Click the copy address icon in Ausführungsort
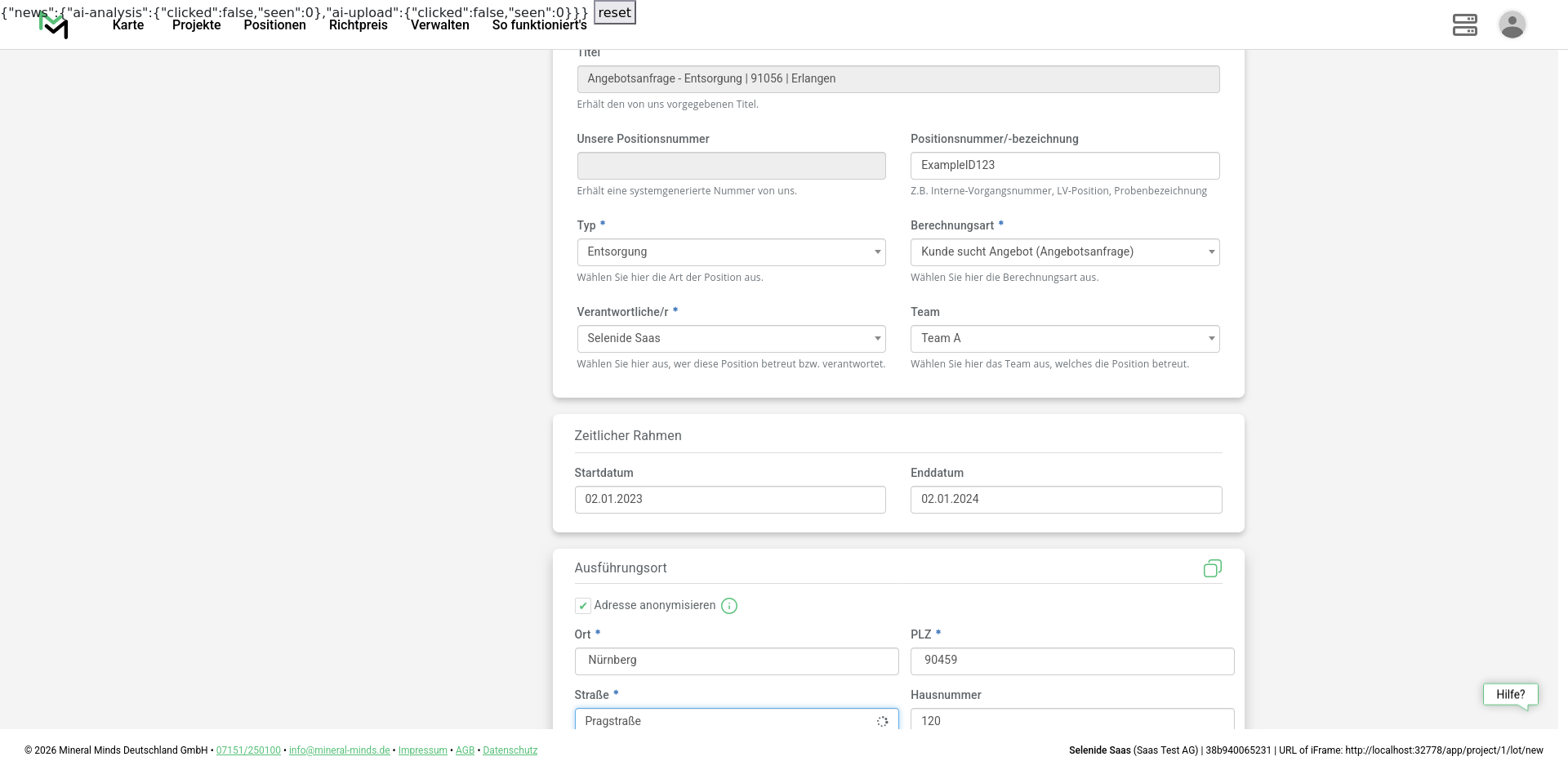This screenshot has width=1568, height=770. click(1212, 568)
